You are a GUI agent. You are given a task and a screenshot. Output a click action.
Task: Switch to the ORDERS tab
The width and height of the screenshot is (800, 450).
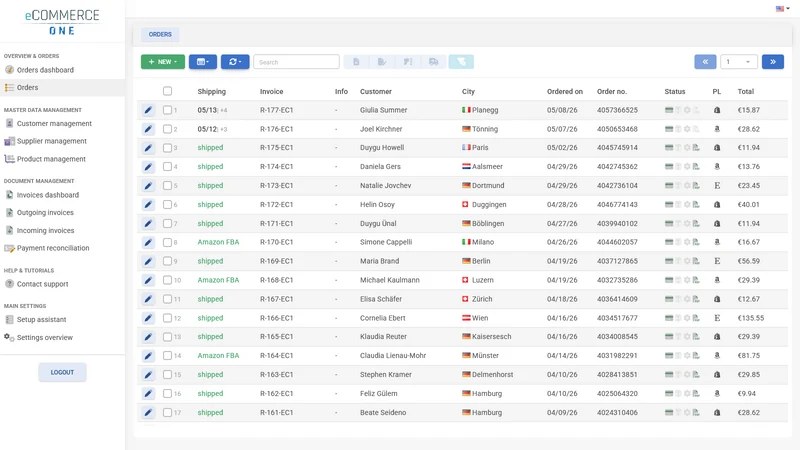coord(160,34)
